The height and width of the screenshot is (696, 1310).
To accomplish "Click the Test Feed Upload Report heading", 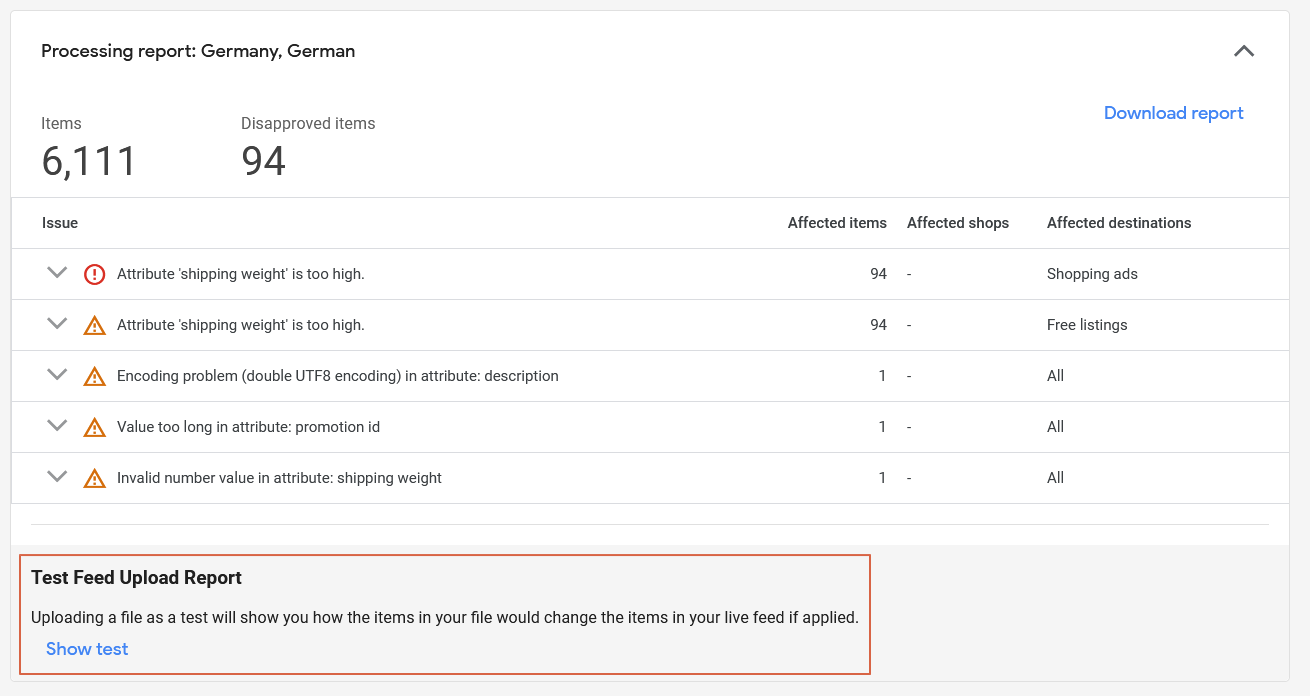I will click(137, 578).
